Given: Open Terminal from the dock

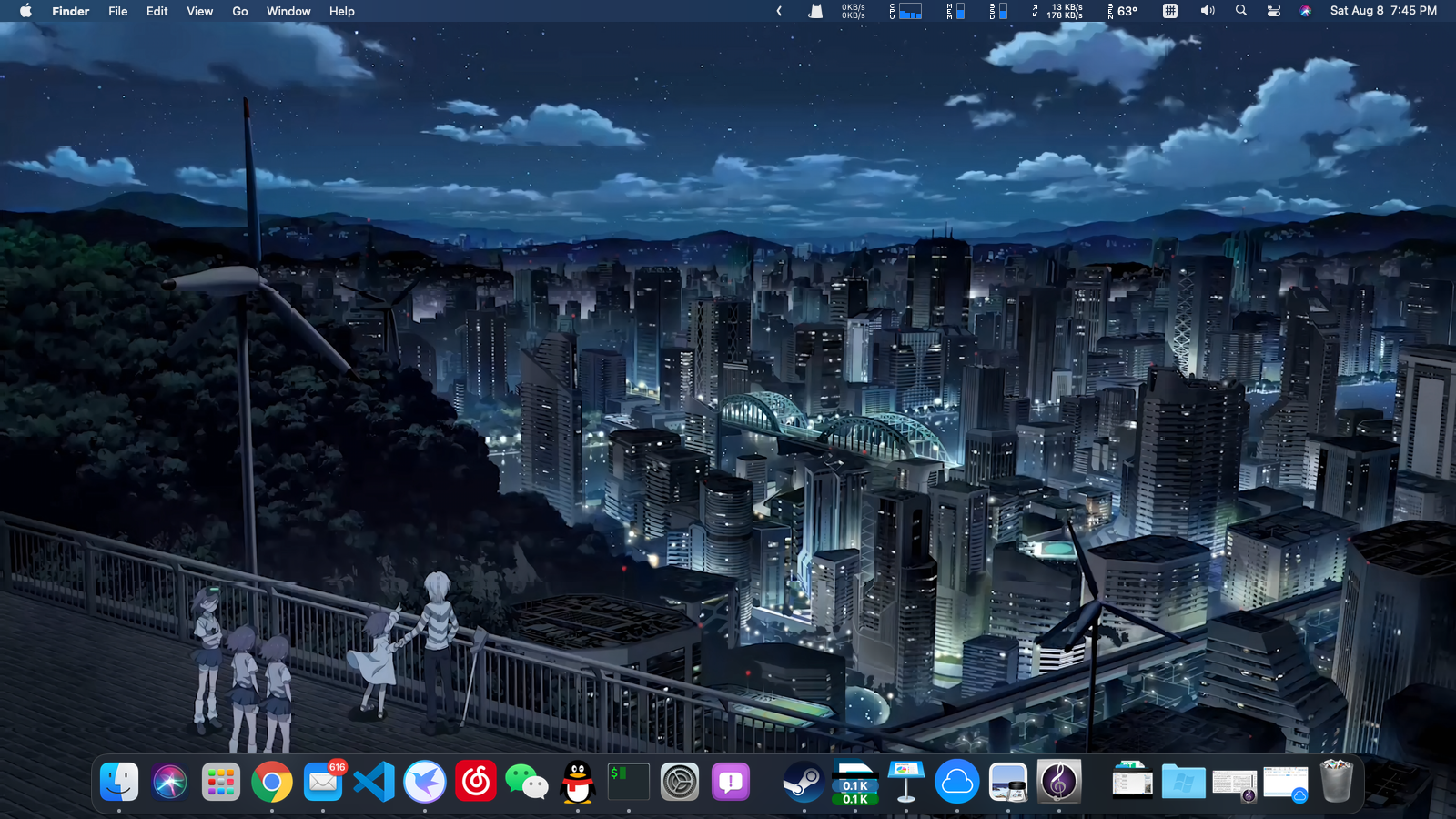Looking at the screenshot, I should click(x=628, y=782).
